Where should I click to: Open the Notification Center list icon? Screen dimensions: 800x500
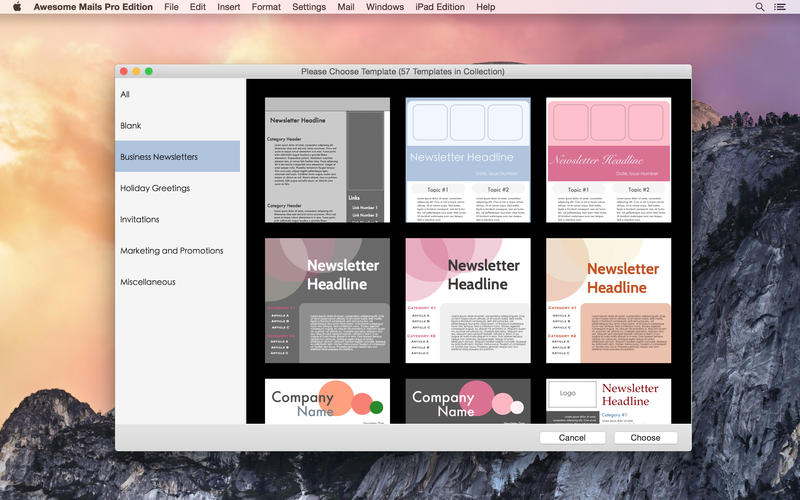(781, 7)
